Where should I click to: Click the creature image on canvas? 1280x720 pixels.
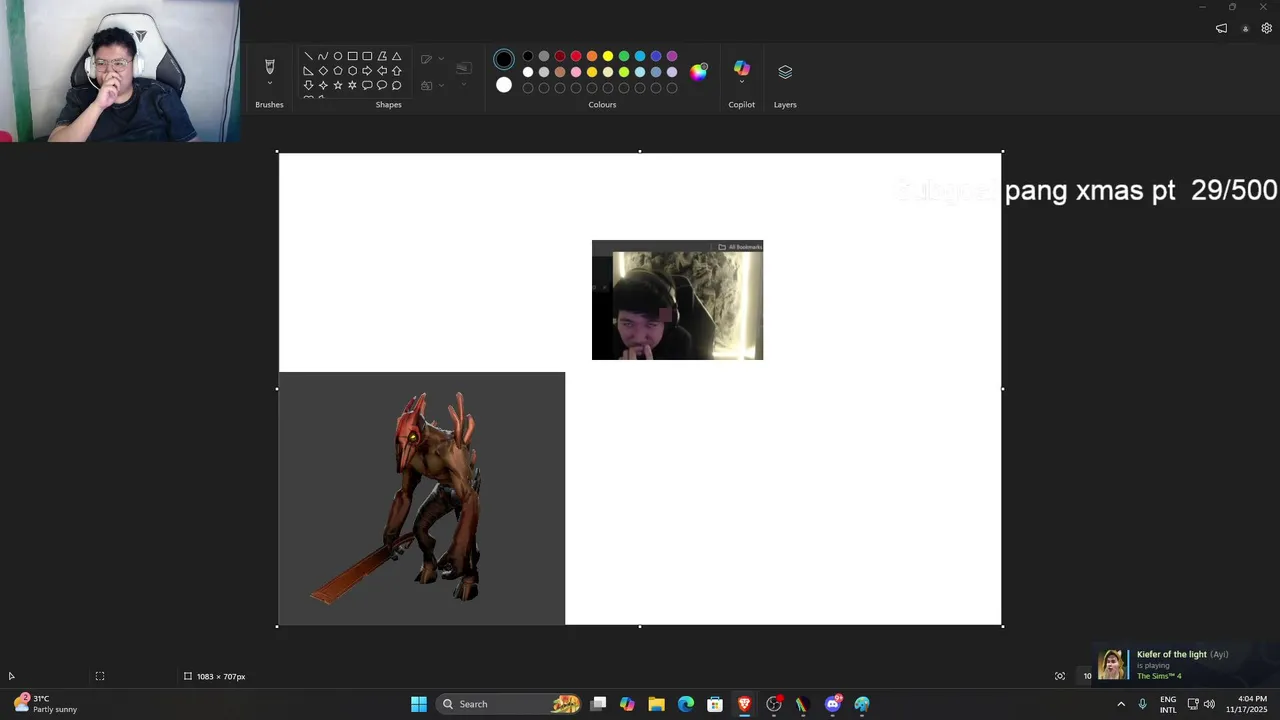click(422, 498)
